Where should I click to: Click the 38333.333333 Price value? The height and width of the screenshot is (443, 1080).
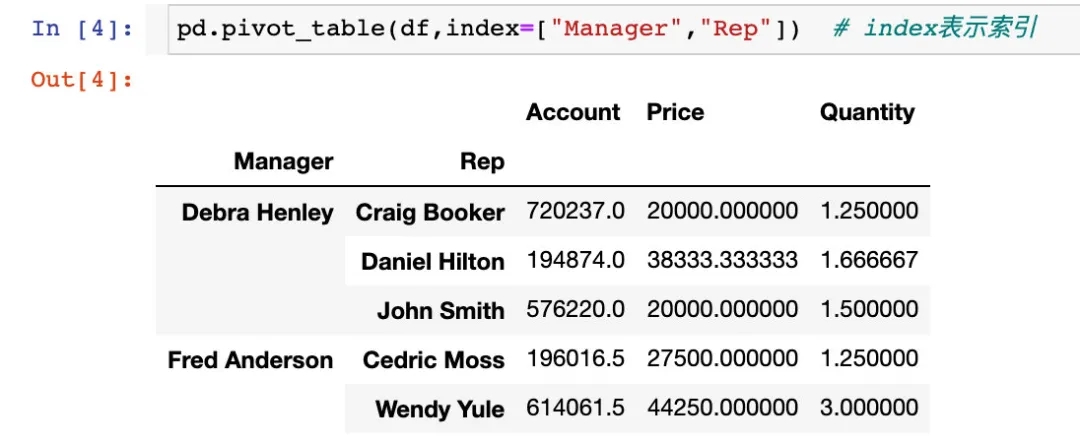tap(722, 261)
